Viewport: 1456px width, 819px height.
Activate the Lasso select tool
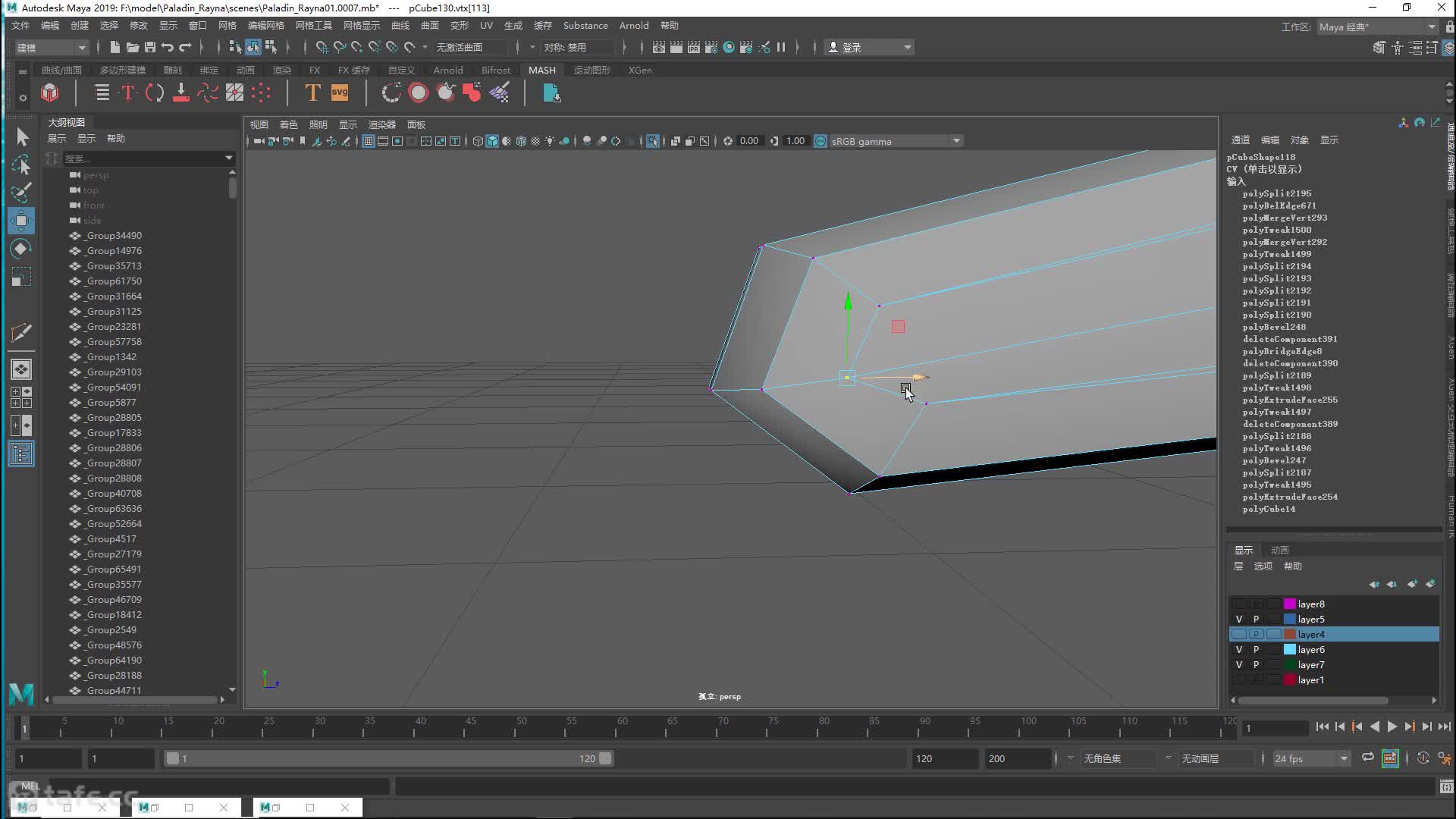(x=21, y=165)
